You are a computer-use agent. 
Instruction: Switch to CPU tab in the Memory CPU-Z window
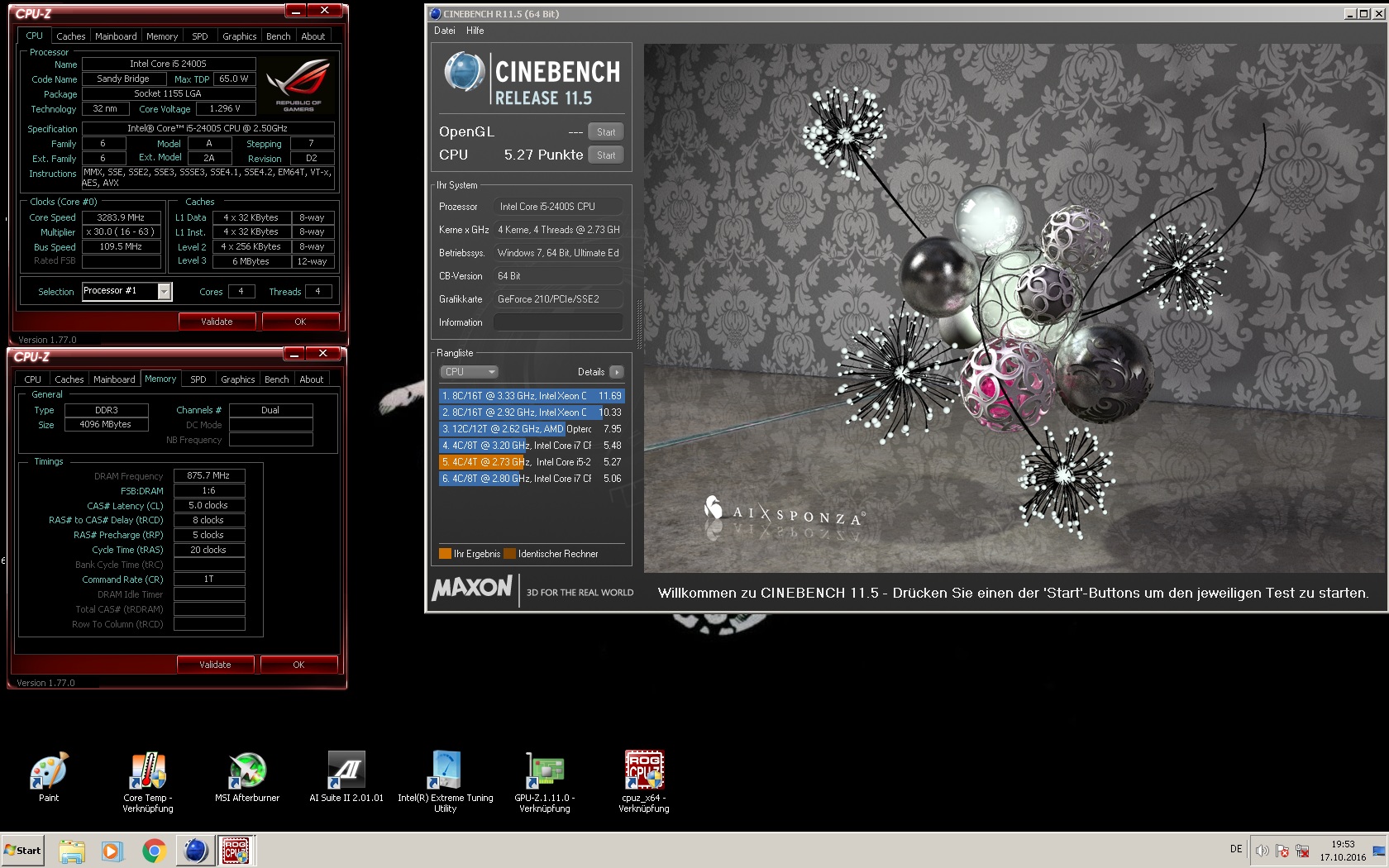click(33, 379)
